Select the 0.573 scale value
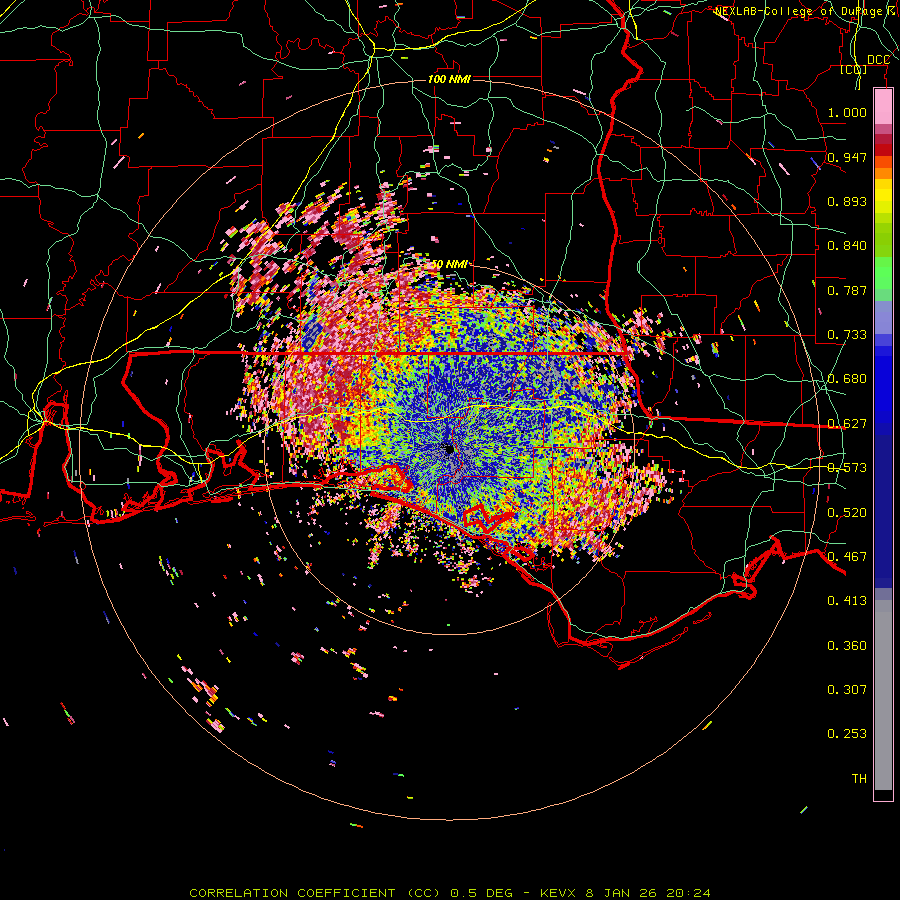Image resolution: width=900 pixels, height=900 pixels. click(x=847, y=468)
